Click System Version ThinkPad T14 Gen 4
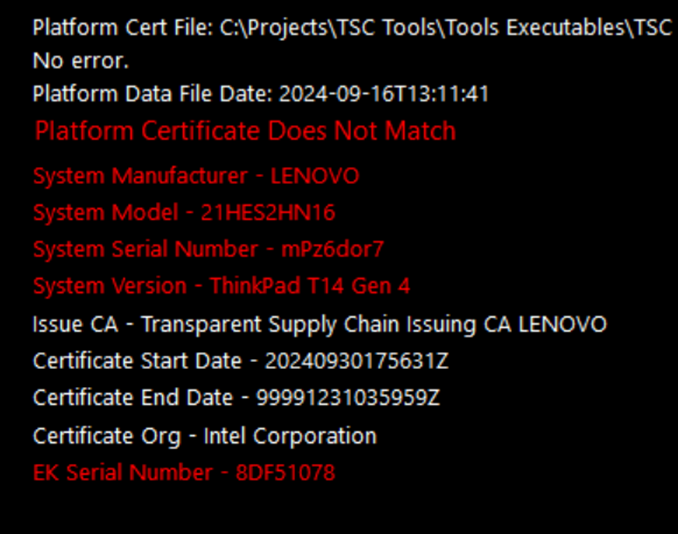The width and height of the screenshot is (678, 534). [221, 286]
